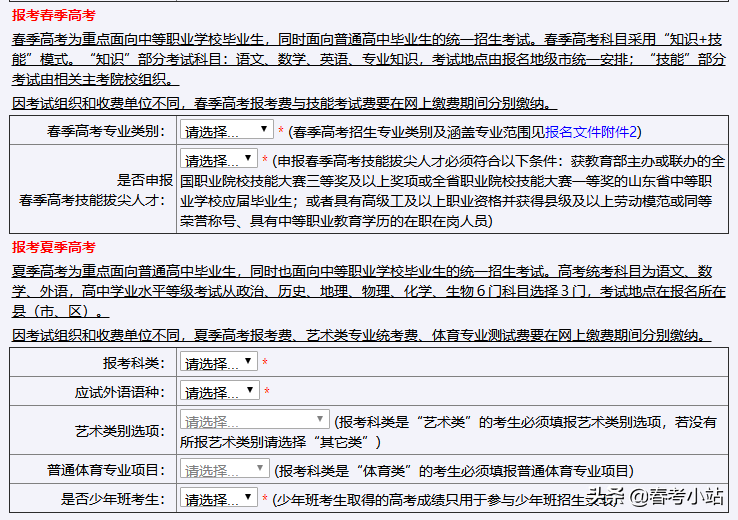The width and height of the screenshot is (738, 520).
Task: Click the 报考春季高考 heading
Action: tap(54, 15)
